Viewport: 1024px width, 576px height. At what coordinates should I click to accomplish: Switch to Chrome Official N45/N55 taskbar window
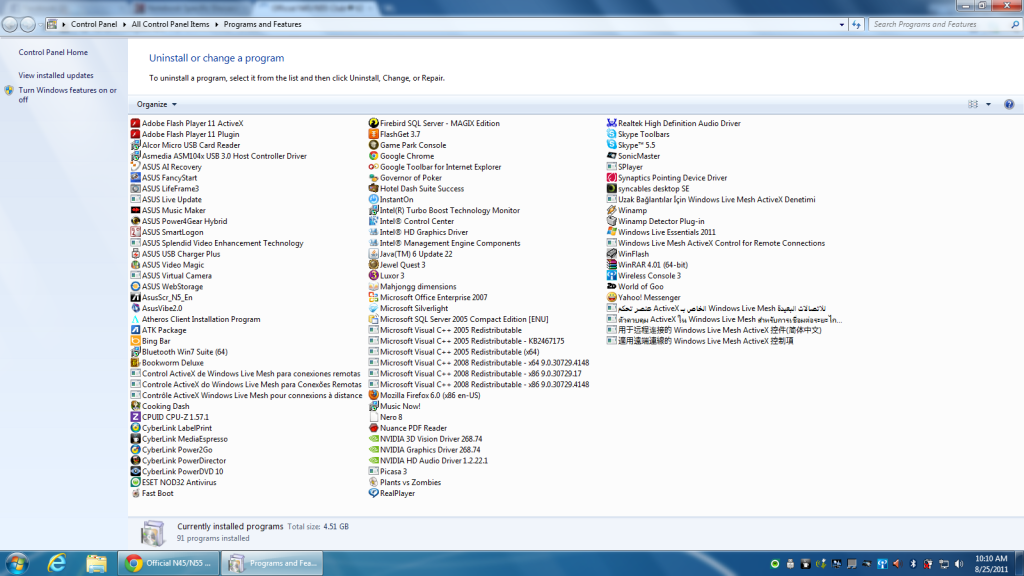coord(168,563)
